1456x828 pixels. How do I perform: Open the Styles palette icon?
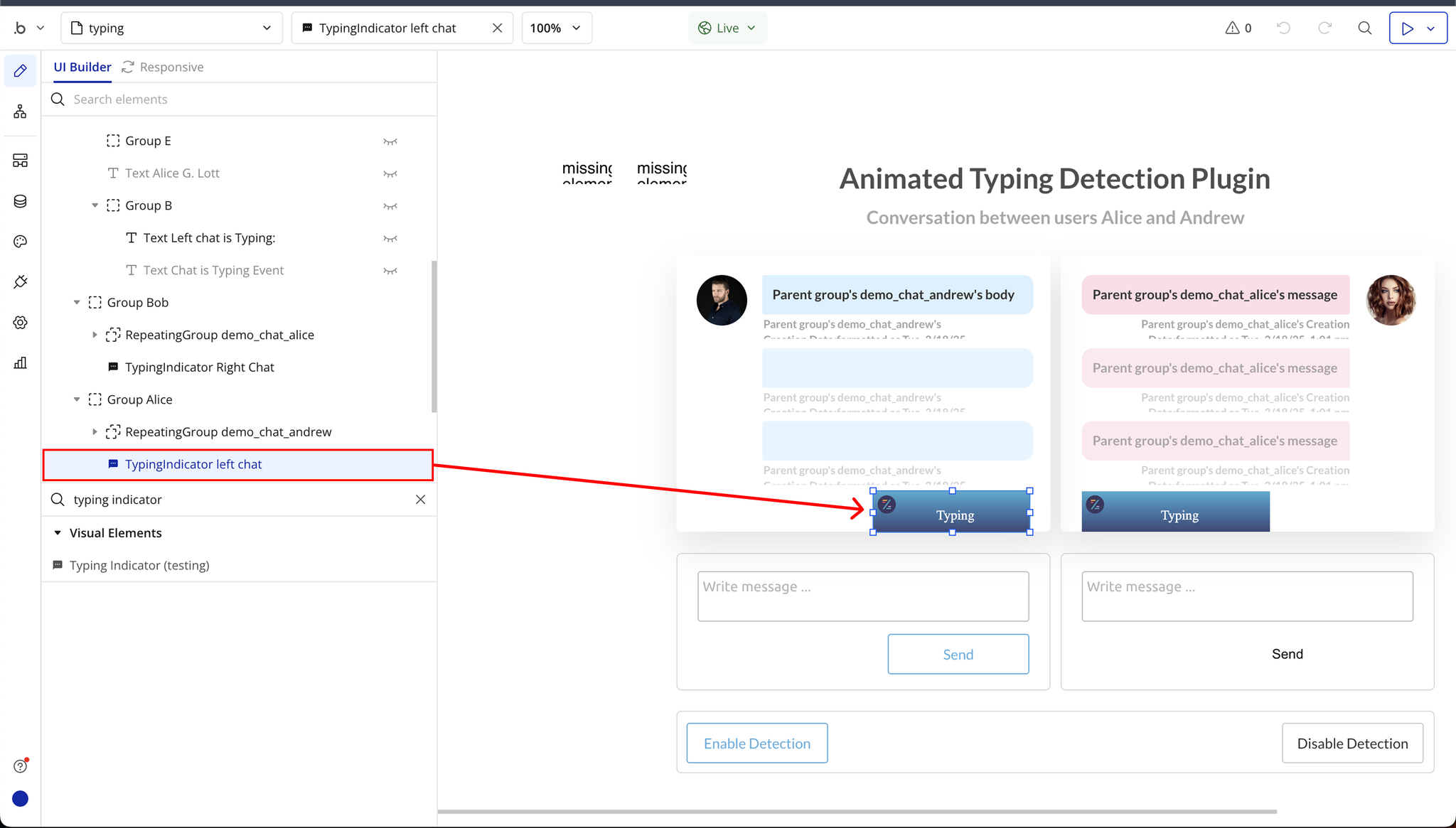pyautogui.click(x=20, y=242)
